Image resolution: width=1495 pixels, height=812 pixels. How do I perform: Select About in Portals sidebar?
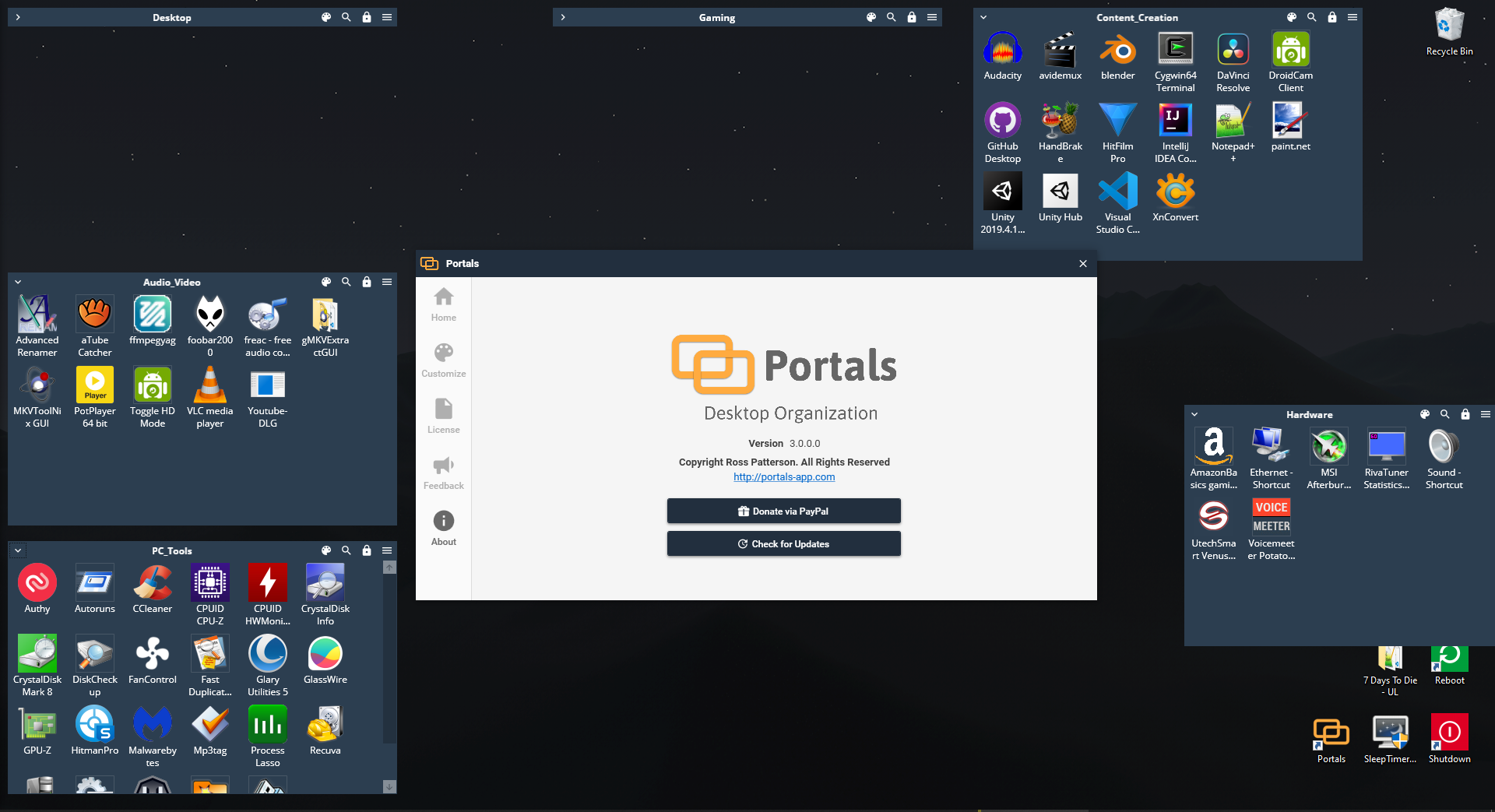tap(444, 529)
